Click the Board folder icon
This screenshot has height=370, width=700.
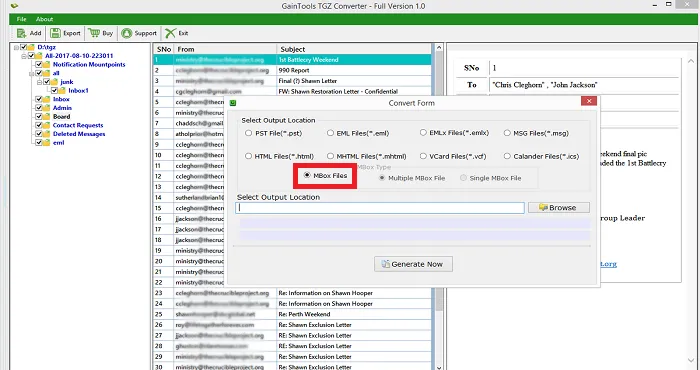tap(47, 116)
